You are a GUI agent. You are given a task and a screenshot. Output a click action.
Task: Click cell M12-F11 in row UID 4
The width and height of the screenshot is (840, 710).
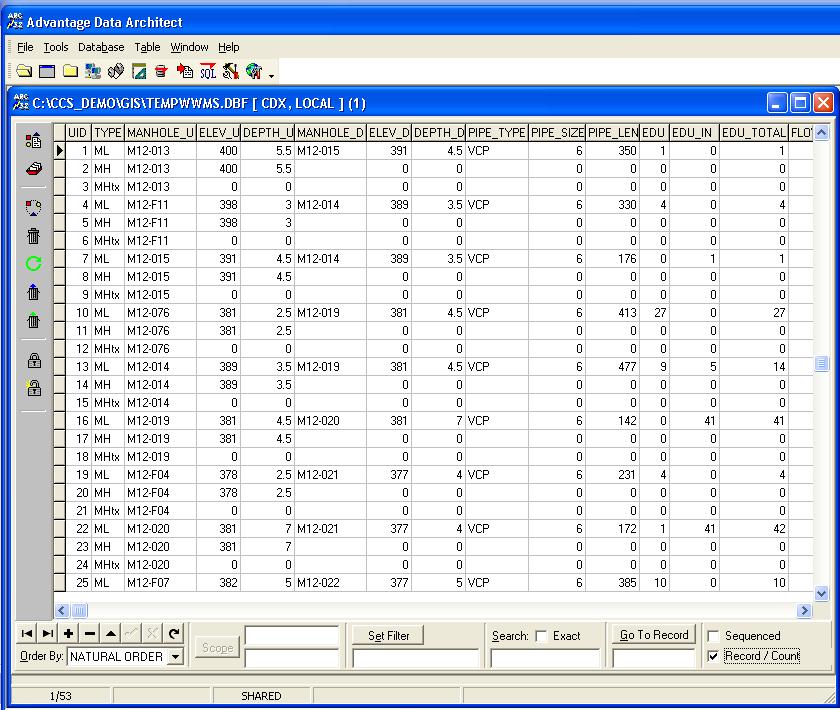160,205
